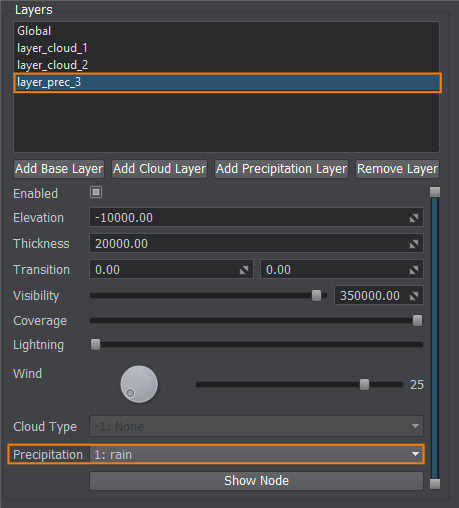Screen dimensions: 459x508
Task: Open the Cloud Type dropdown
Action: [x=256, y=426]
